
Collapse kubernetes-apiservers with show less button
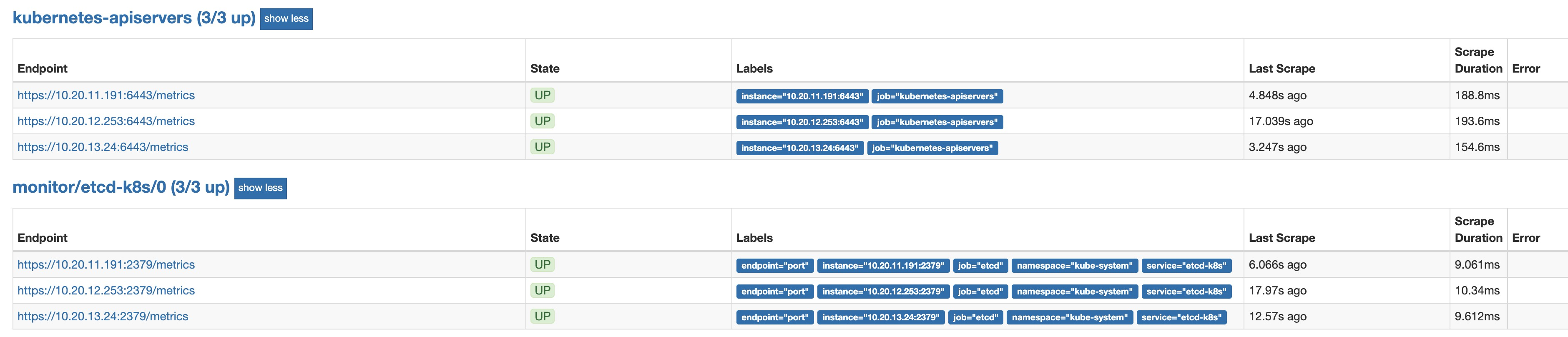[286, 19]
